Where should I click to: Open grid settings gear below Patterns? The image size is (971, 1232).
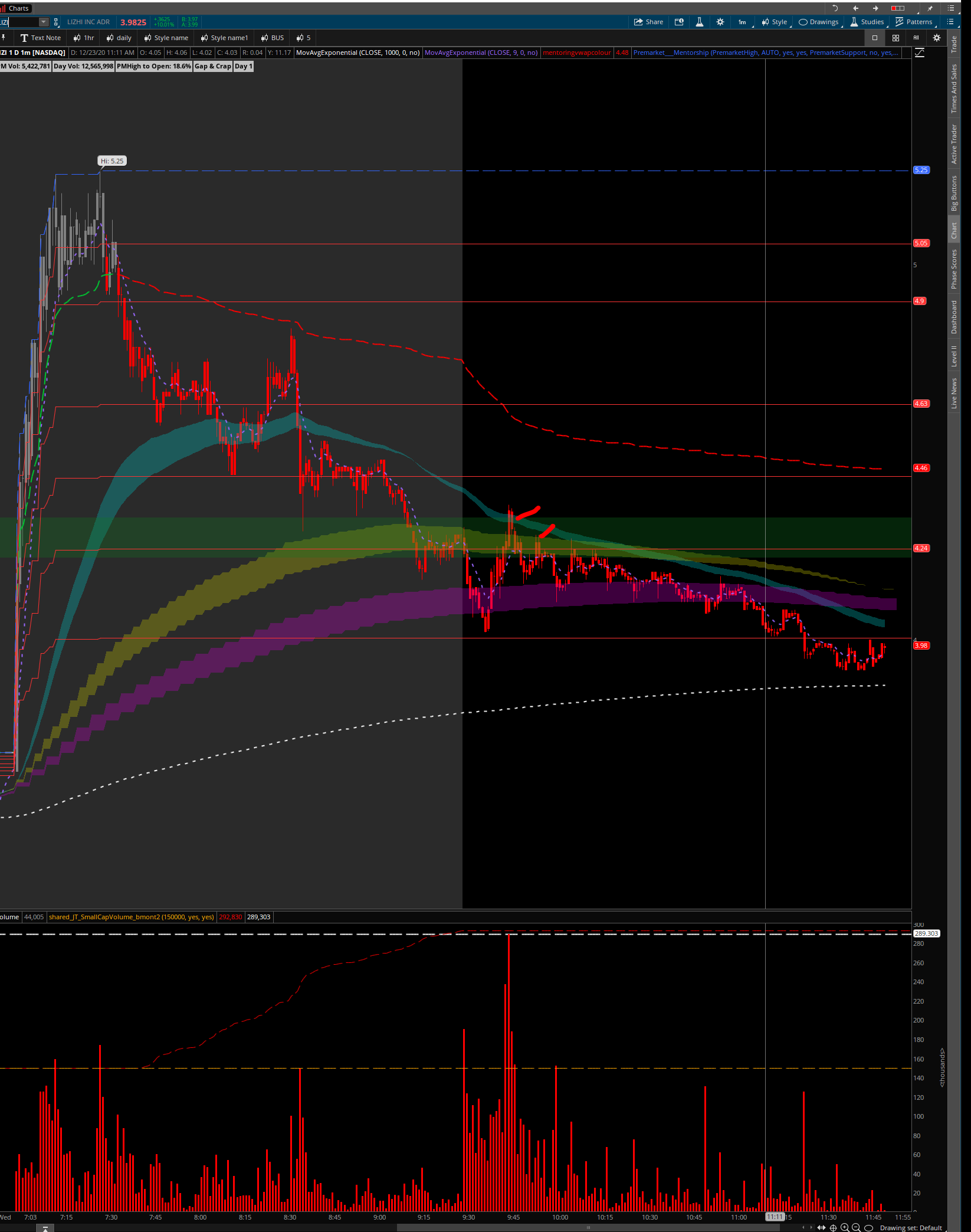(936, 38)
